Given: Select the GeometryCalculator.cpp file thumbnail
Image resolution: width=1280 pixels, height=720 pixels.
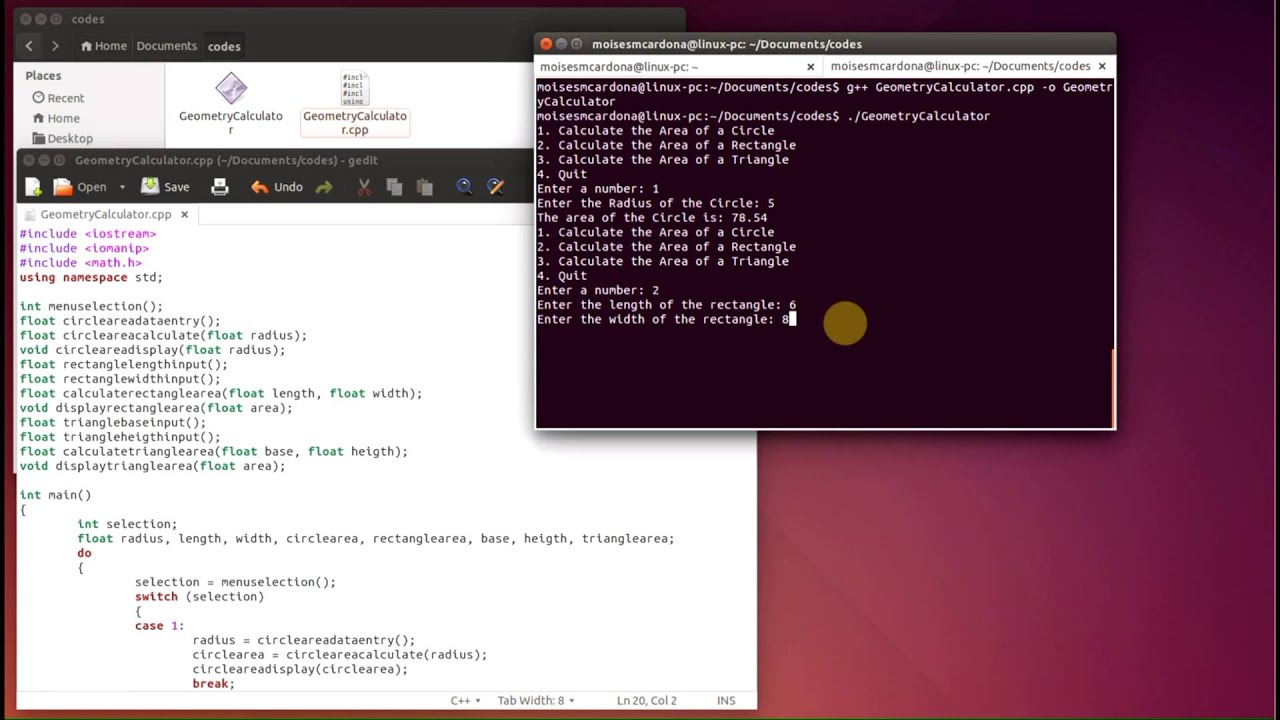Looking at the screenshot, I should (x=355, y=88).
